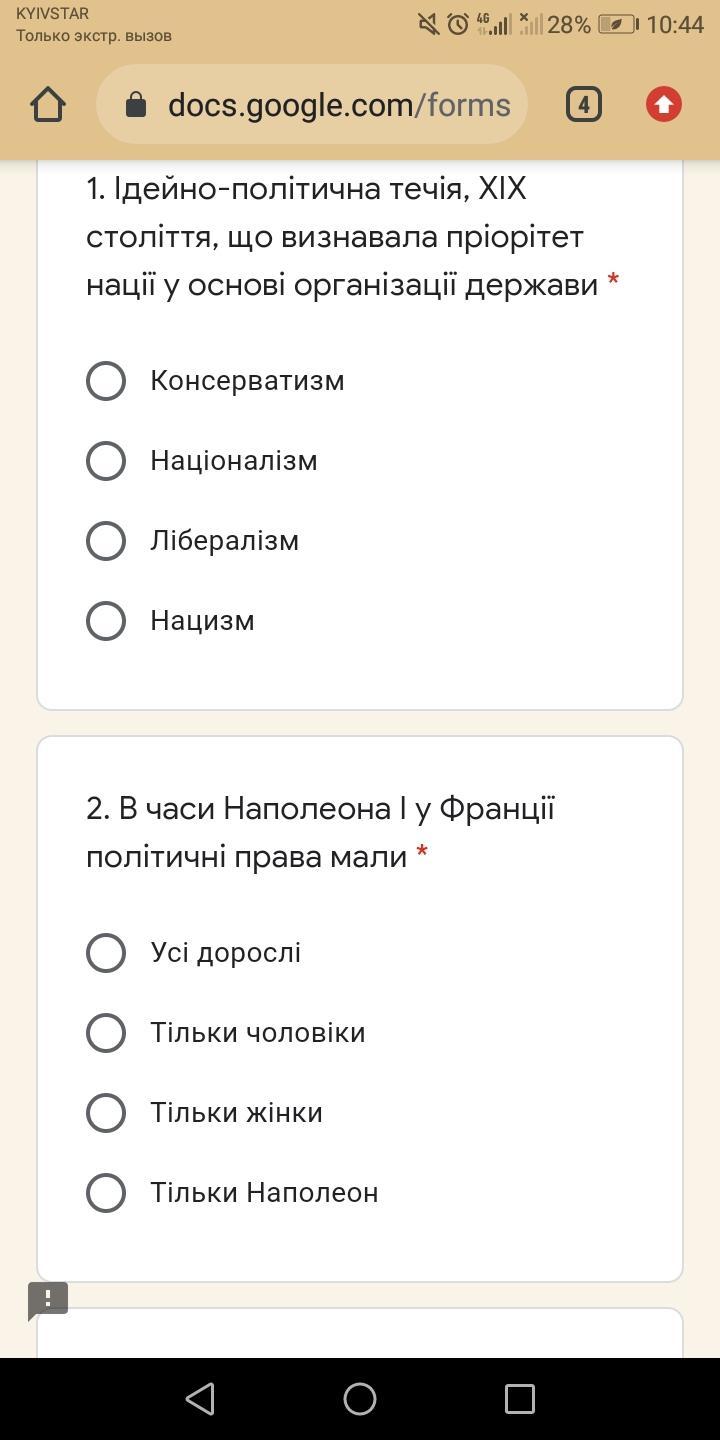Viewport: 720px width, 1440px height.
Task: Select the Тільки жінки radio option
Action: point(106,1113)
